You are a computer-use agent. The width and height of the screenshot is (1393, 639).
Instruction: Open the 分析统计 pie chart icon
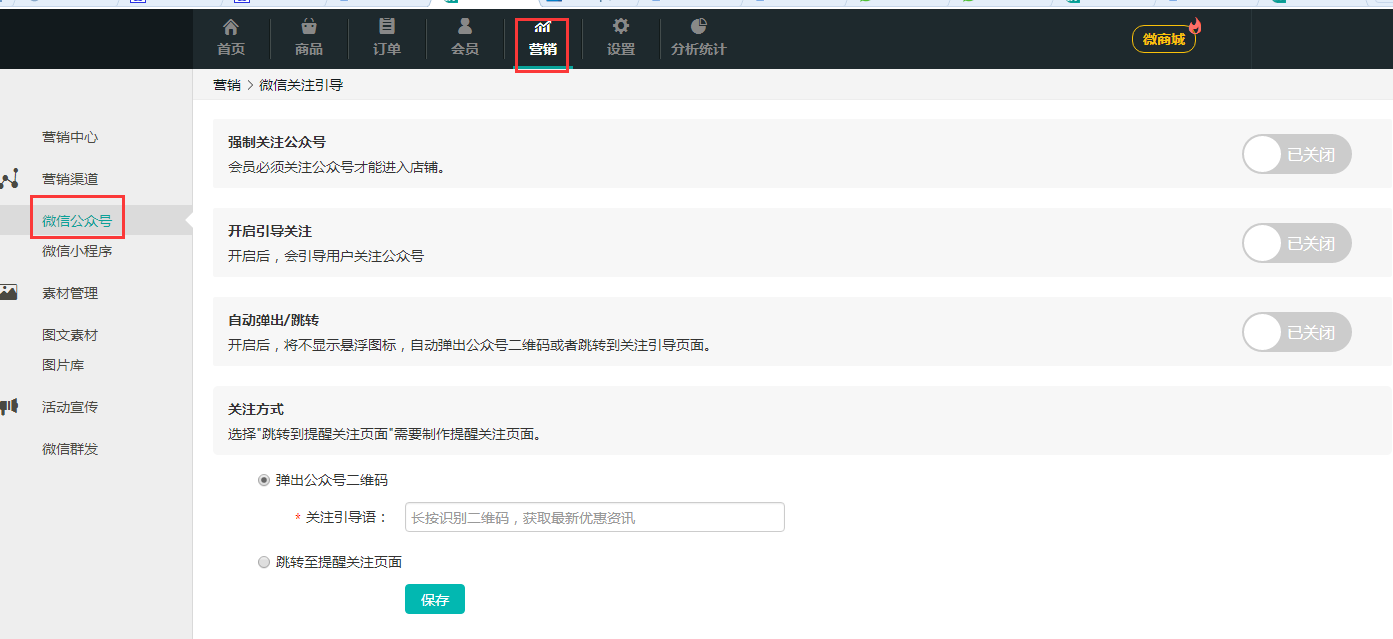point(699,27)
